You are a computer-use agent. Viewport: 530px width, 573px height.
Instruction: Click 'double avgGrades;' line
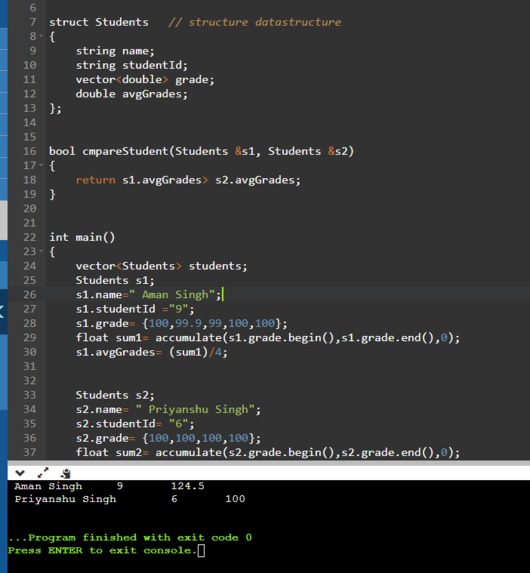tap(132, 94)
